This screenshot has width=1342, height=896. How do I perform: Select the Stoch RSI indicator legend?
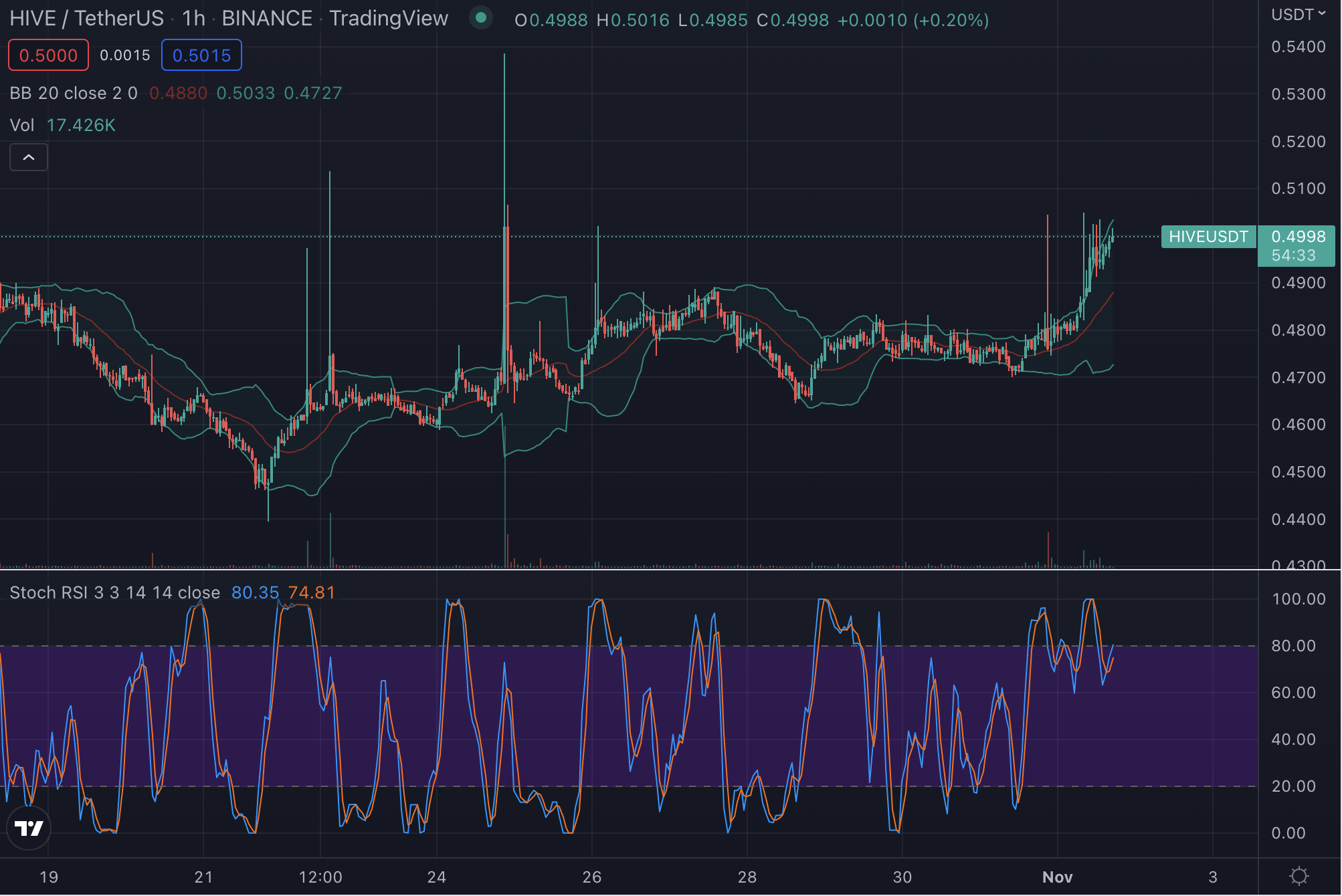pos(114,592)
